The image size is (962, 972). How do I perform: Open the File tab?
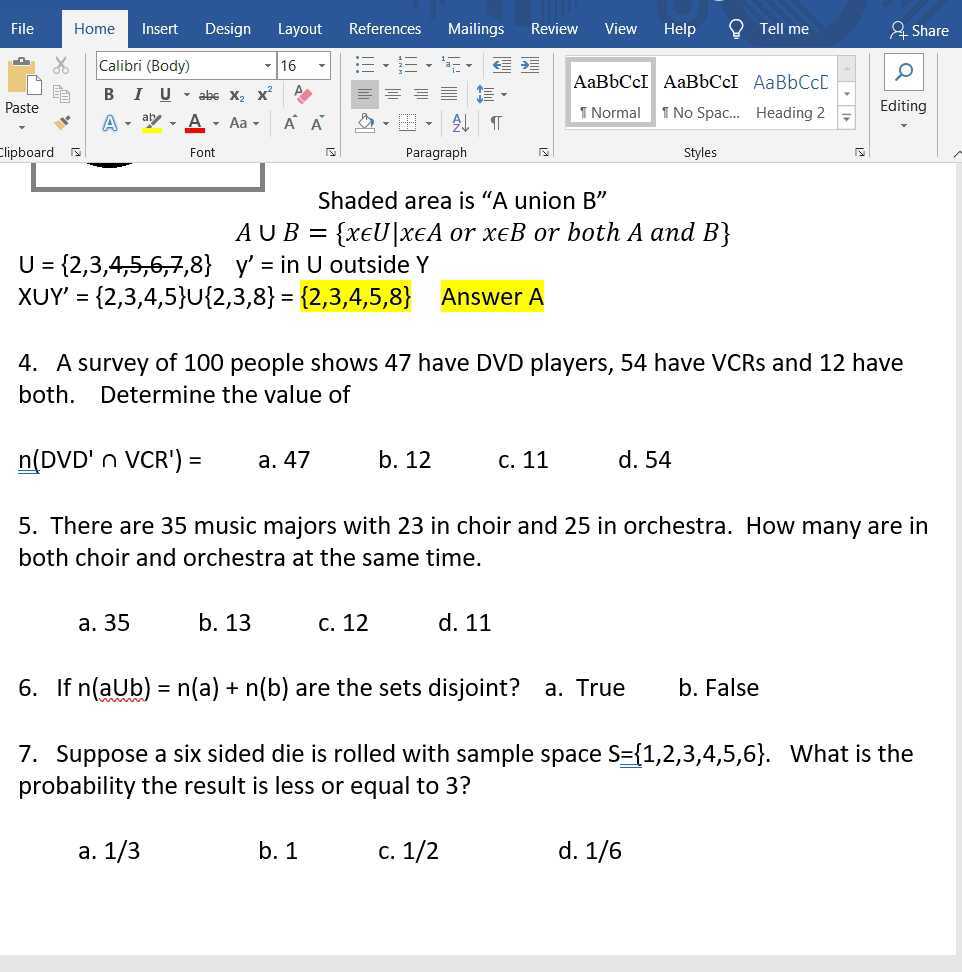pyautogui.click(x=22, y=29)
